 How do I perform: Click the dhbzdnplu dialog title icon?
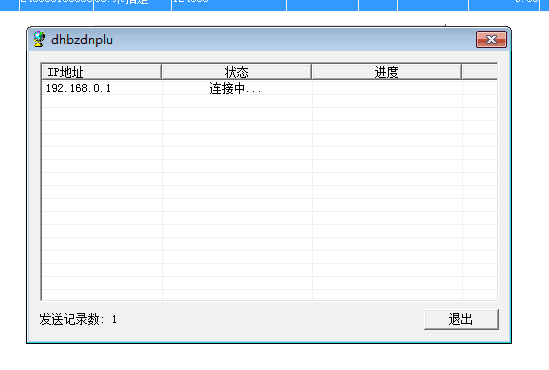click(x=39, y=39)
